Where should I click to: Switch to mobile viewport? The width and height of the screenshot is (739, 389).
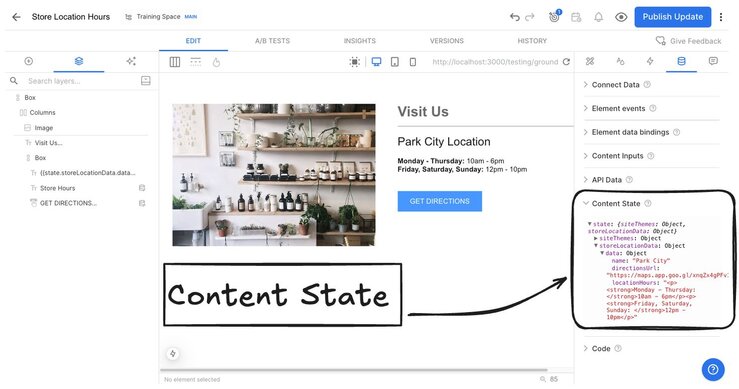[x=413, y=62]
